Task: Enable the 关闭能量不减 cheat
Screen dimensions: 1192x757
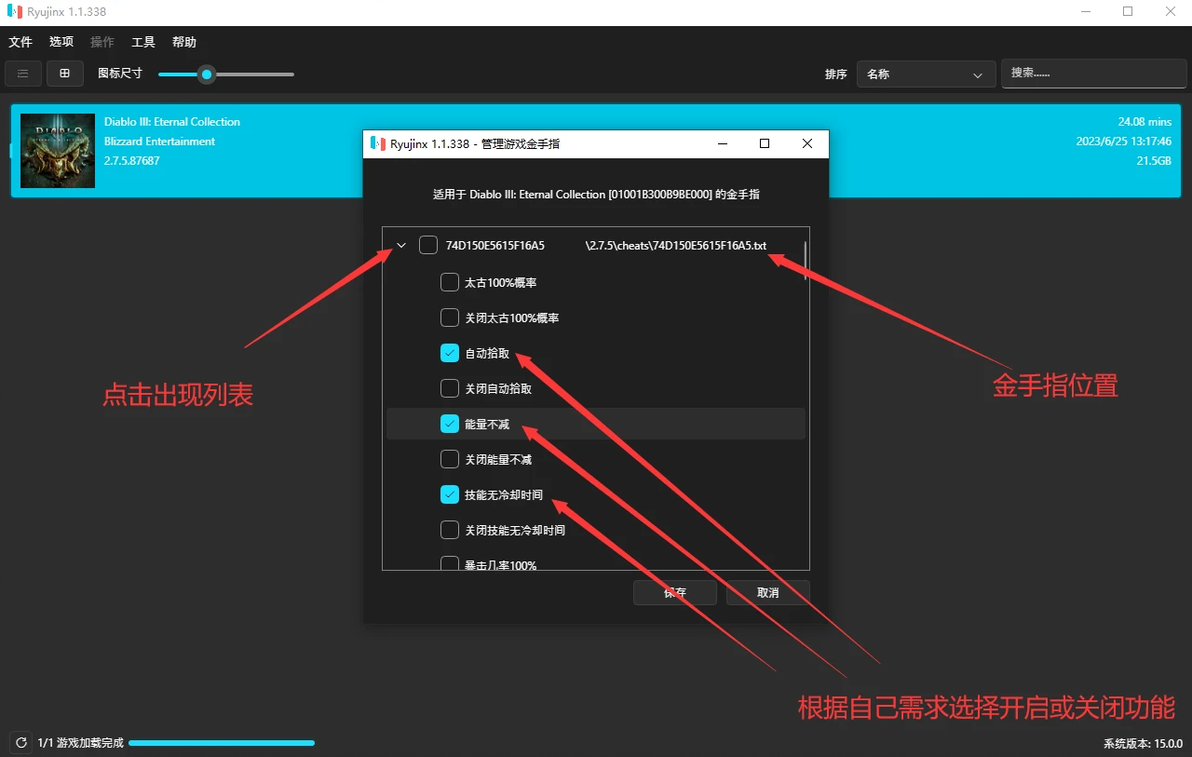Action: (449, 459)
